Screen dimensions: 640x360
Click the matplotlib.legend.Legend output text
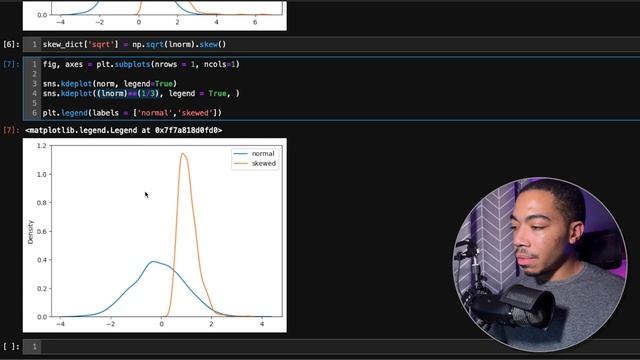tap(124, 130)
